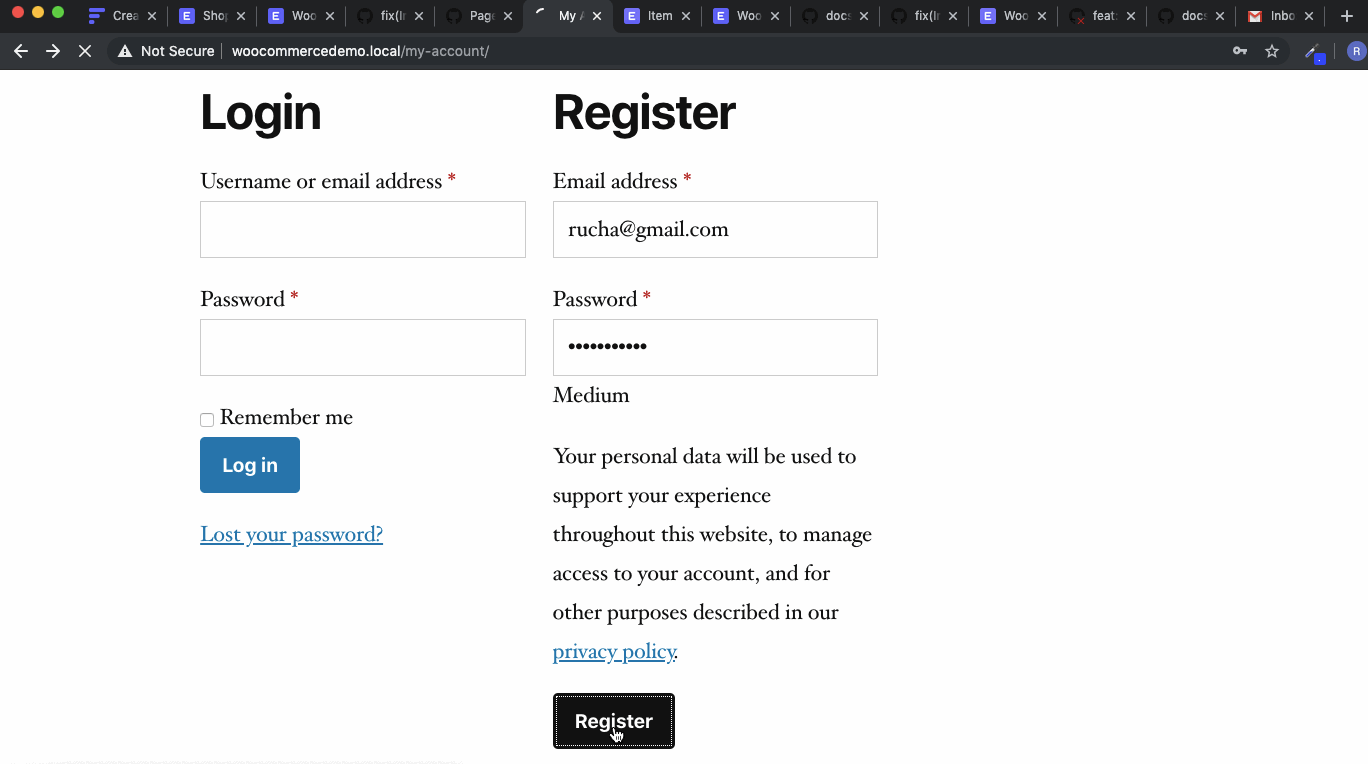The width and height of the screenshot is (1368, 764).
Task: Click the Username or email address field
Action: (x=362, y=229)
